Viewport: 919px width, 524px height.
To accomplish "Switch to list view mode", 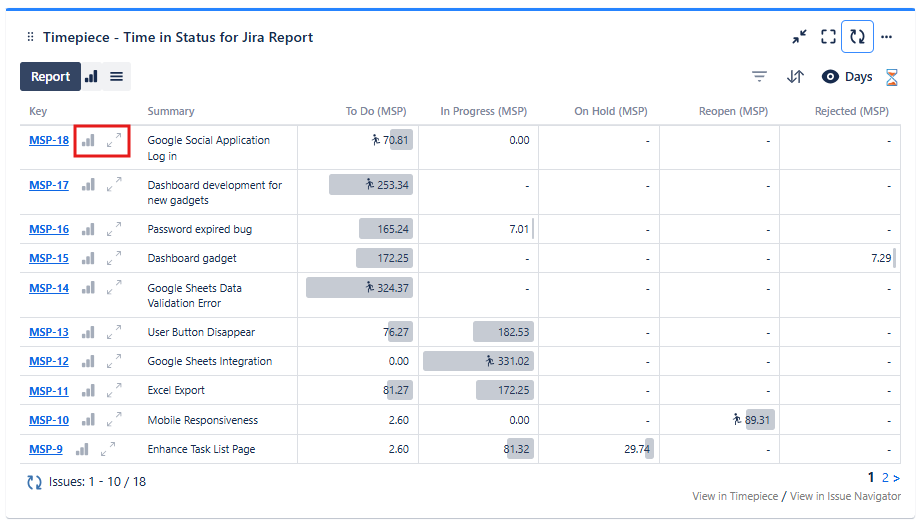I will tap(117, 77).
